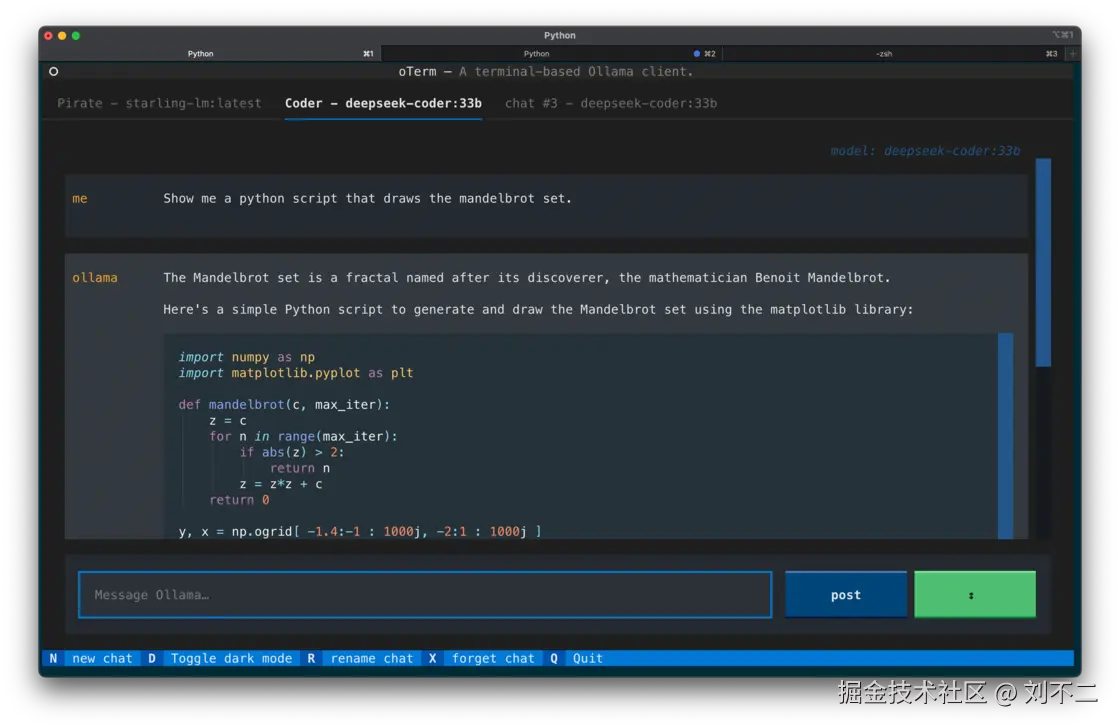Screen dimensions: 1120x728
Task: Click new chat in footer bar
Action: [102, 659]
